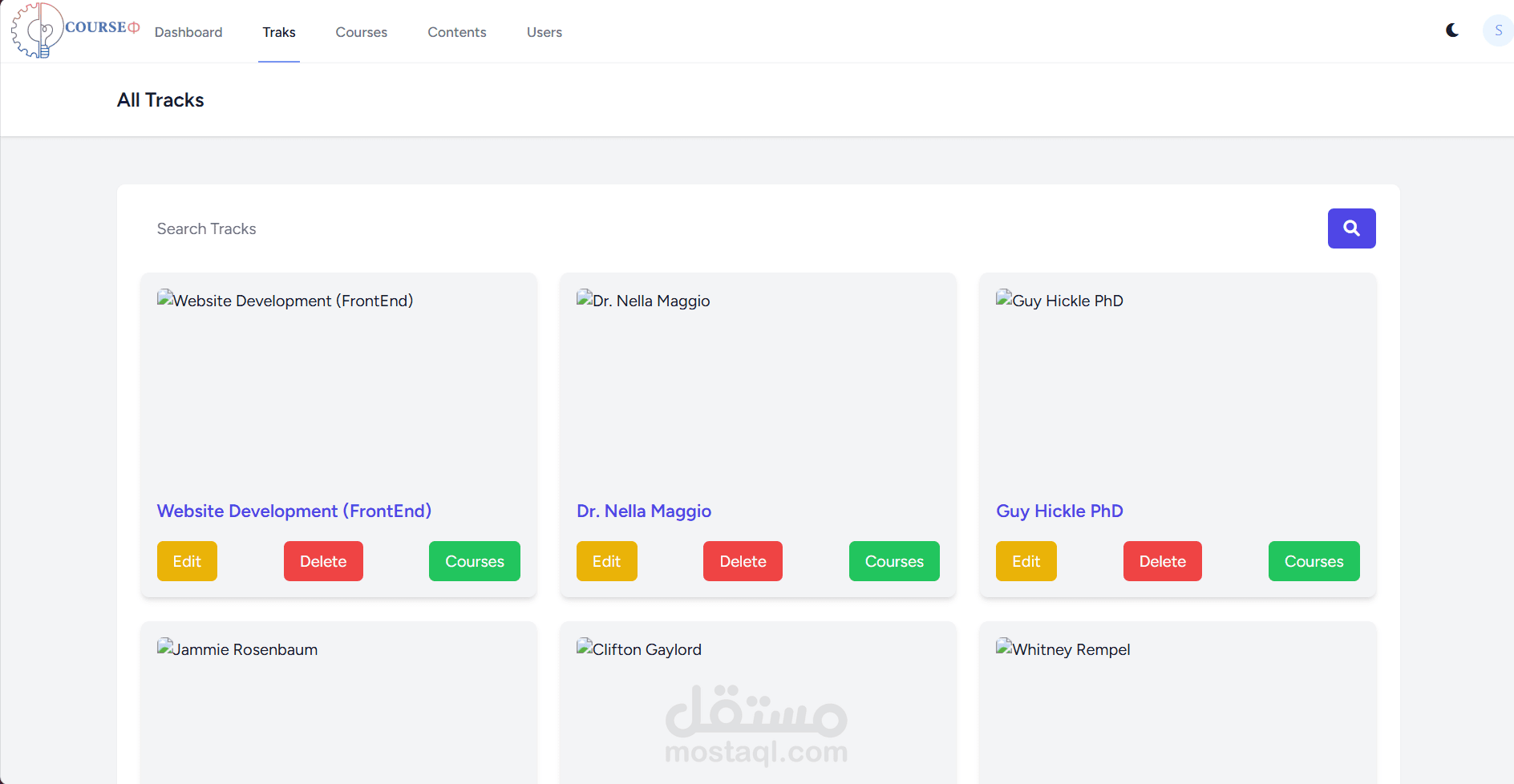The height and width of the screenshot is (784, 1514).
Task: Click the CourseO logo
Action: [75, 30]
